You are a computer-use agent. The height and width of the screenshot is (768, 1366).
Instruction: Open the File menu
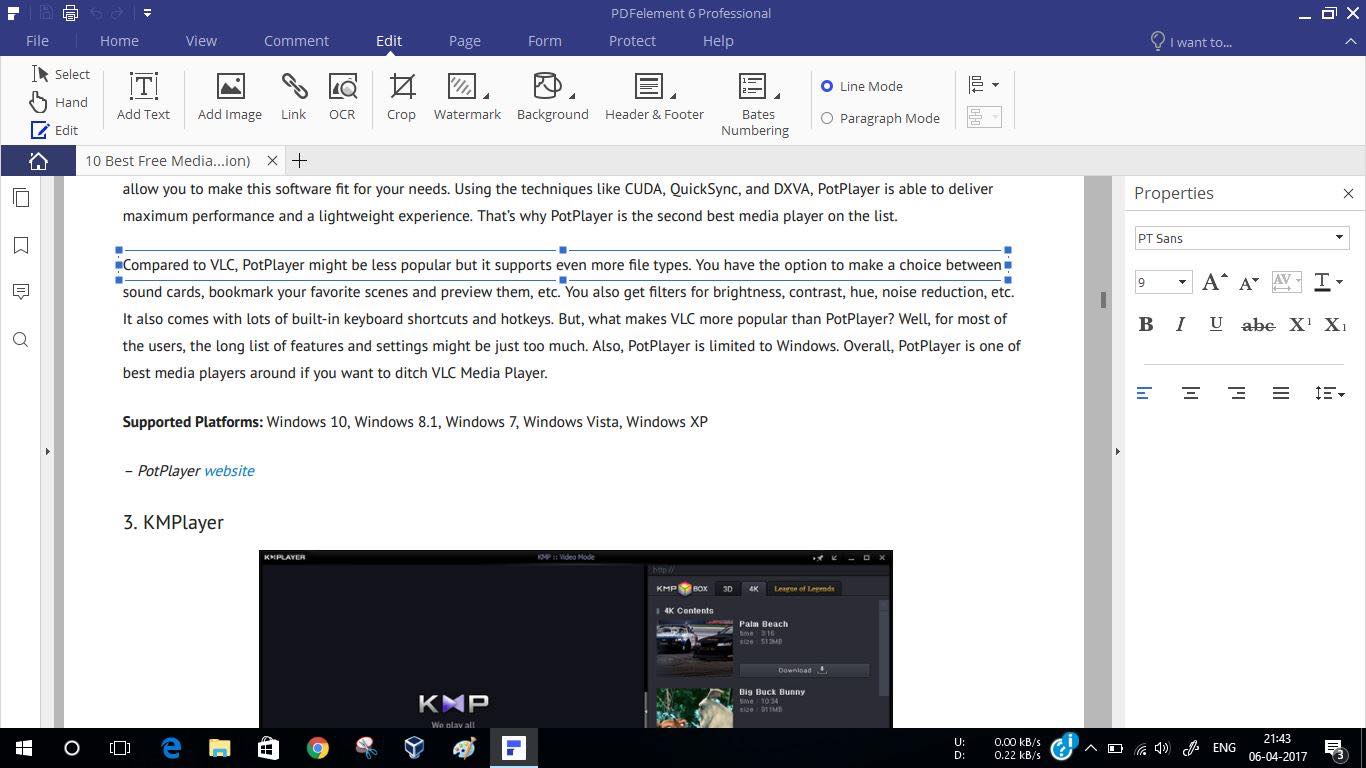(x=37, y=41)
